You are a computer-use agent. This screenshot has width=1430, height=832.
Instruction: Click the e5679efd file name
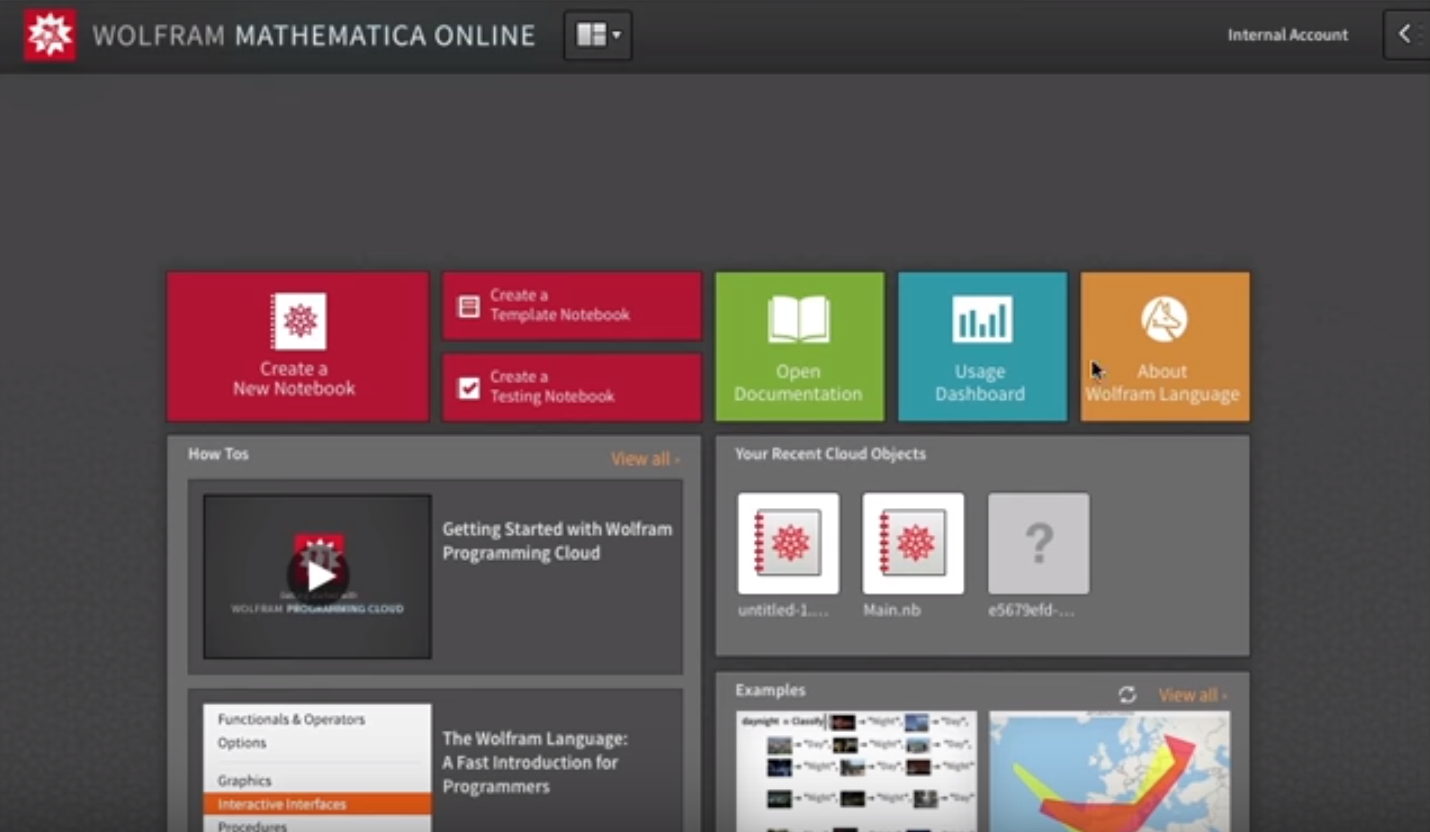point(1033,610)
